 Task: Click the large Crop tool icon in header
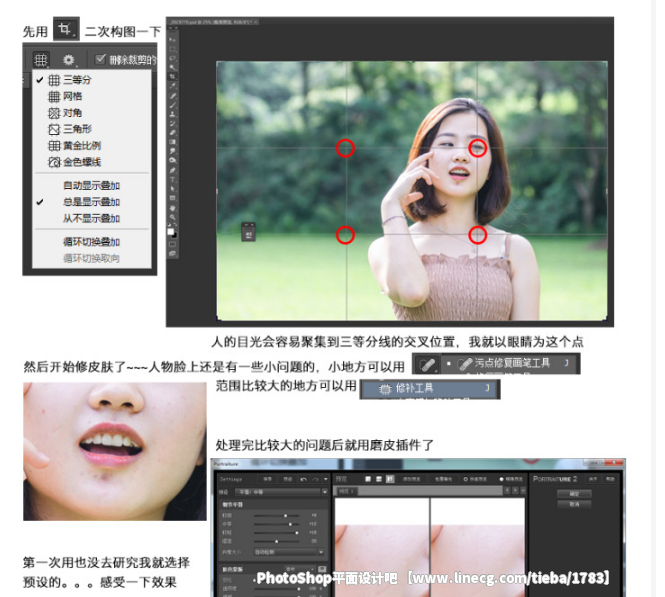coord(66,29)
